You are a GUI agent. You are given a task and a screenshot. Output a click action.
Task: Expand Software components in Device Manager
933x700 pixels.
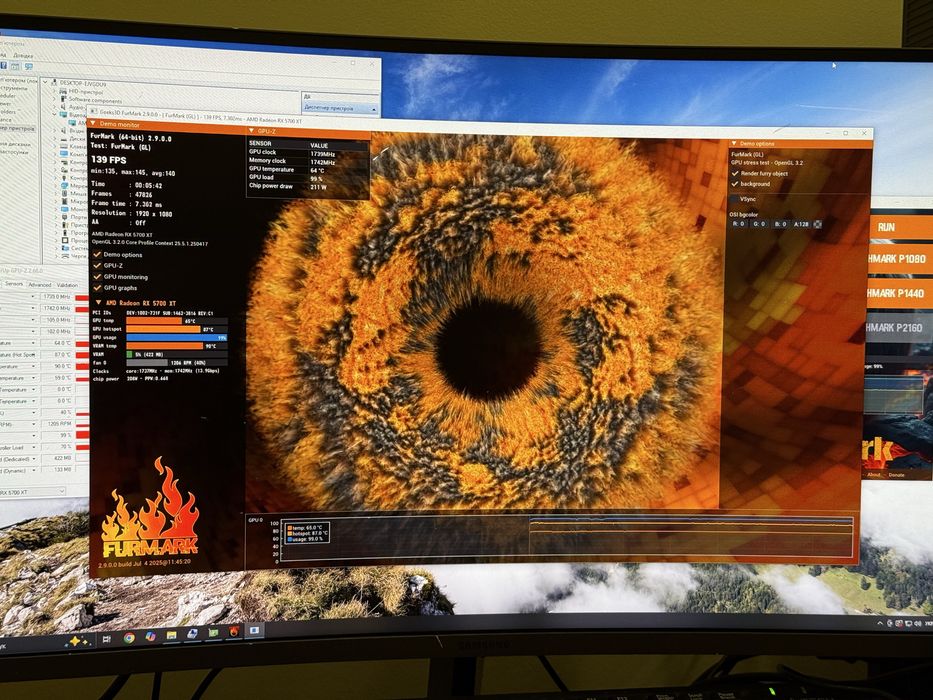pyautogui.click(x=55, y=101)
